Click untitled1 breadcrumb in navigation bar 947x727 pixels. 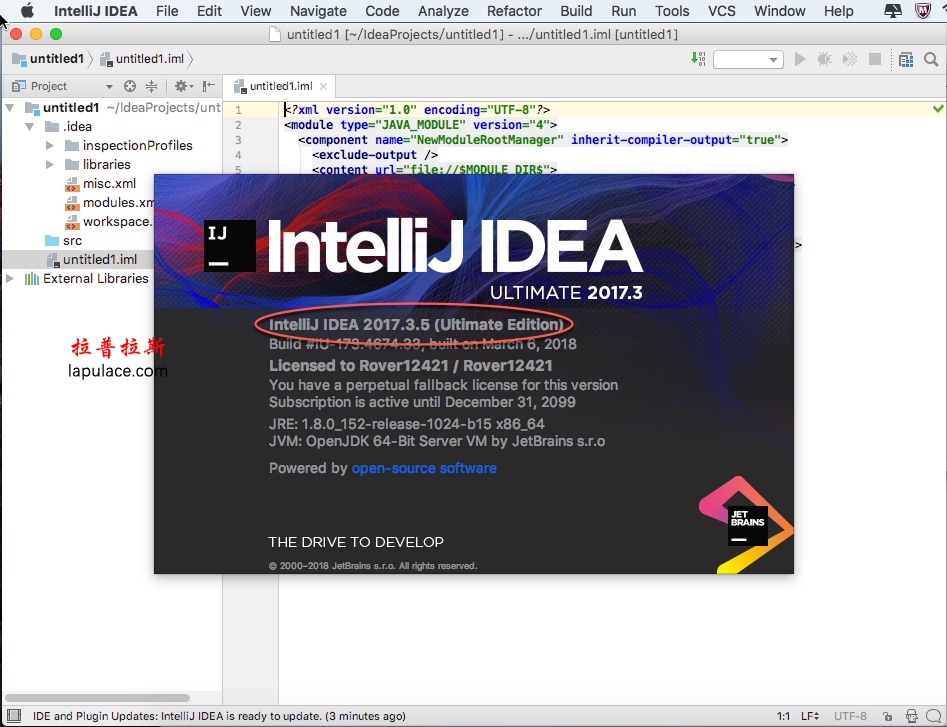tap(48, 59)
